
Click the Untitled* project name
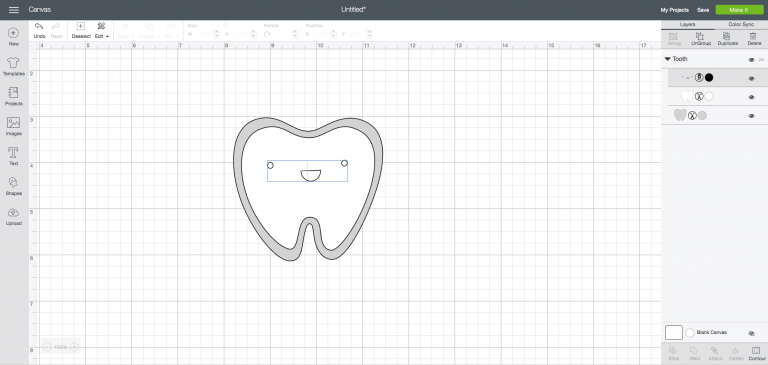click(x=354, y=10)
